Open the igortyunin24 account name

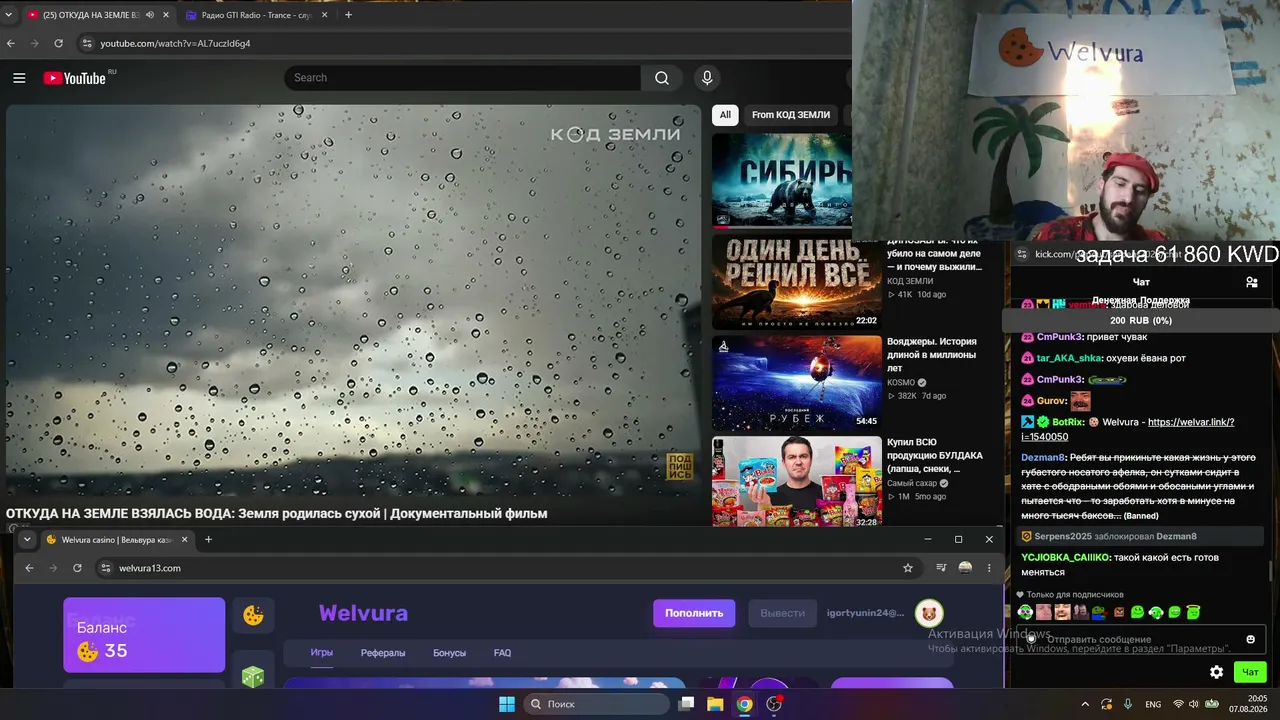click(x=865, y=613)
